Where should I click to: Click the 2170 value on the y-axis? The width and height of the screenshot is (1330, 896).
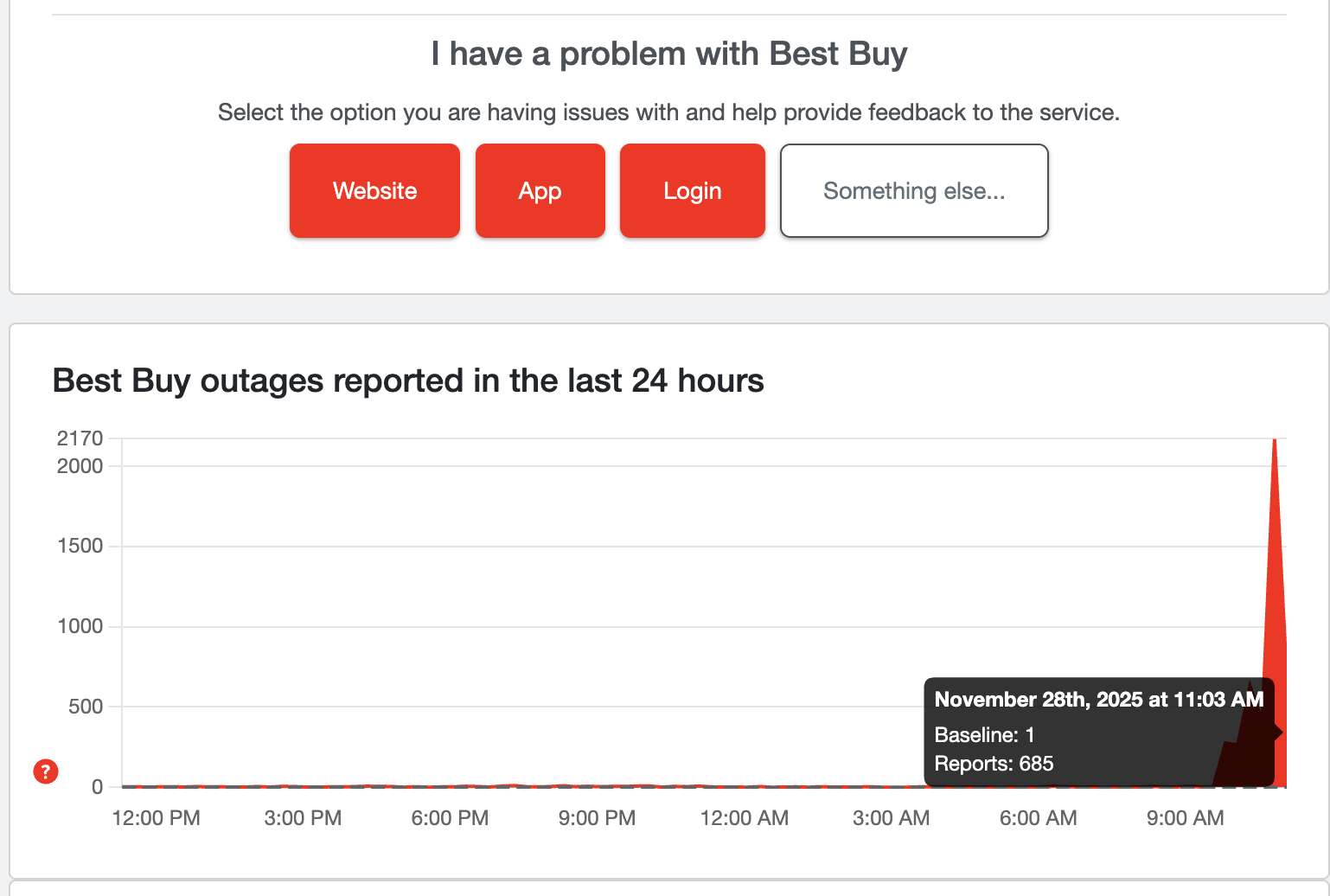click(x=79, y=438)
